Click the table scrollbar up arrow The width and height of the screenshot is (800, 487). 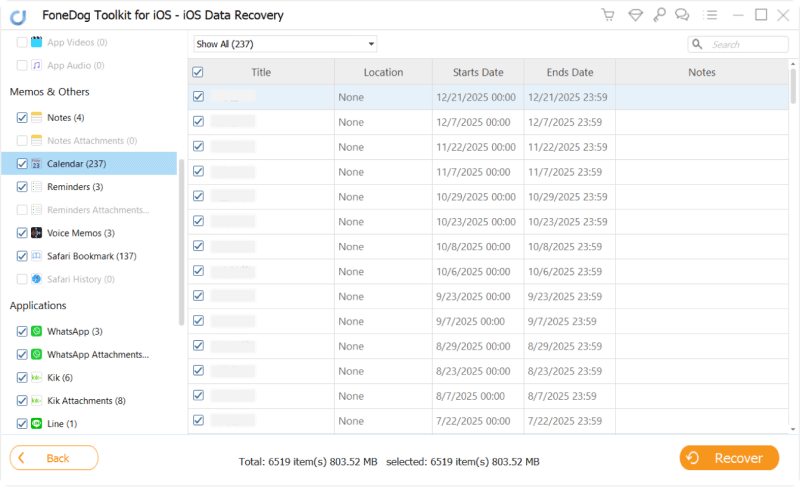[x=793, y=64]
